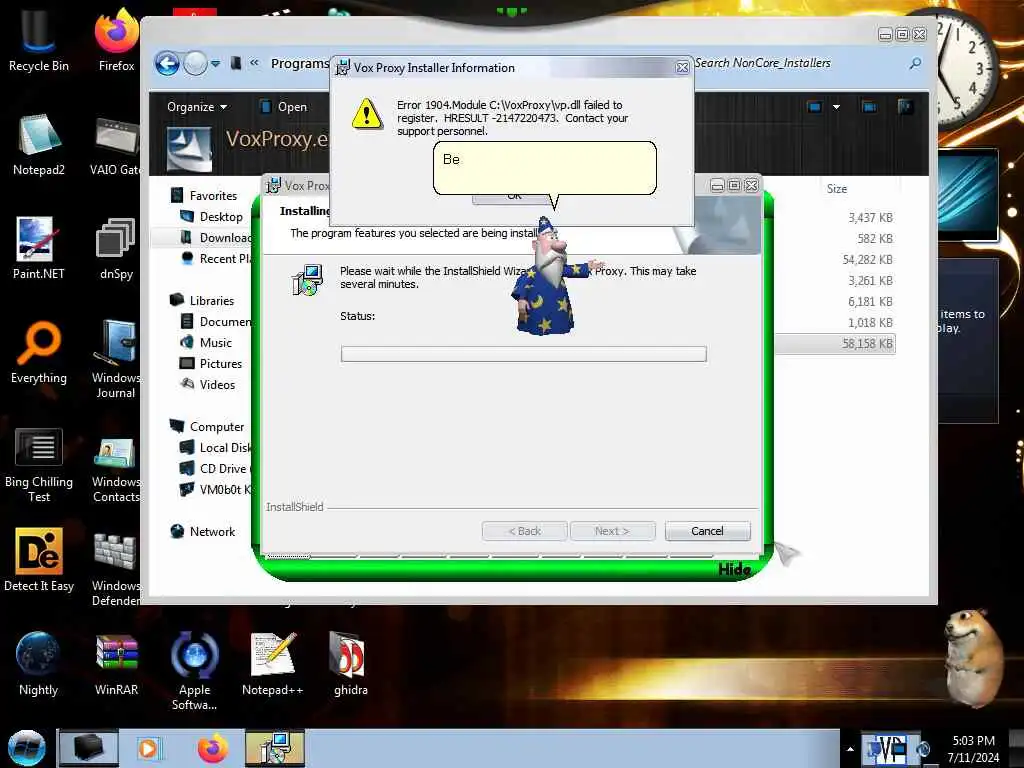Click the Windows Start orb

point(26,748)
